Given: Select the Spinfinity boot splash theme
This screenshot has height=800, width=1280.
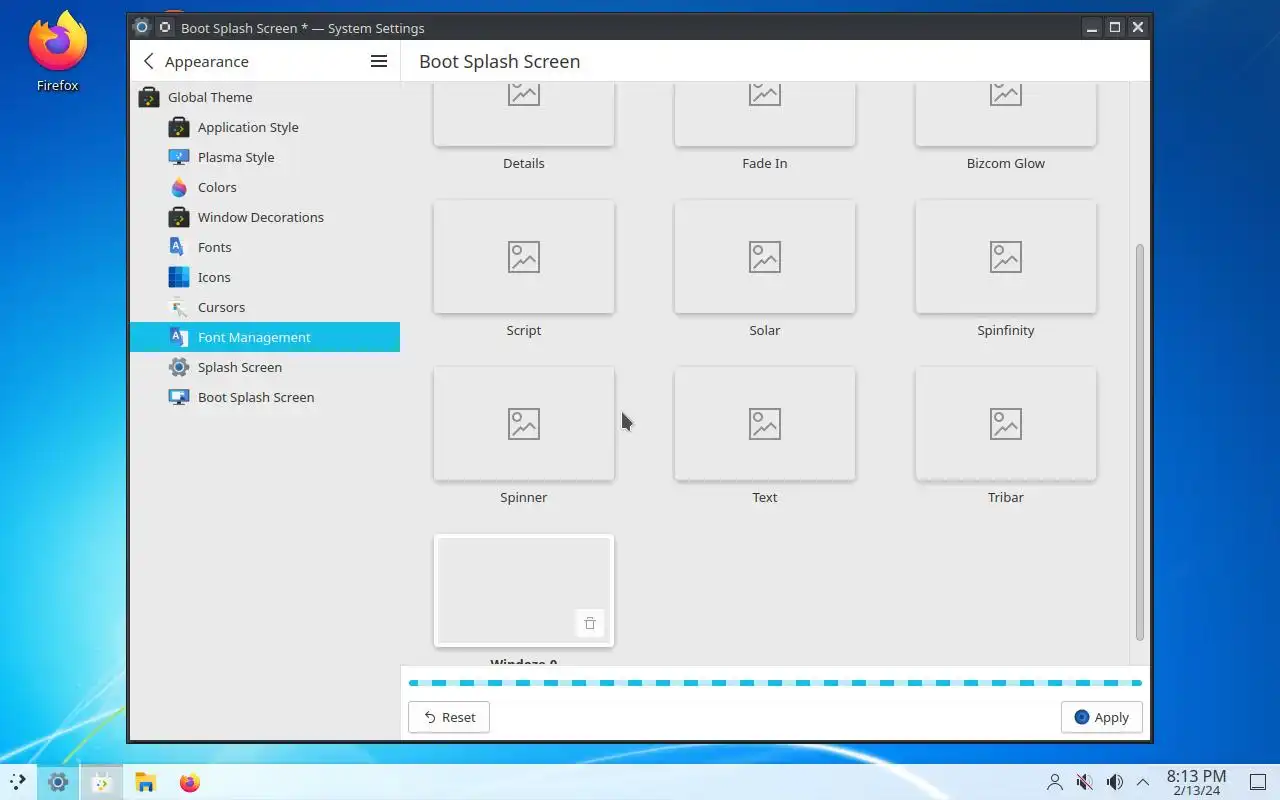Looking at the screenshot, I should click(1006, 257).
